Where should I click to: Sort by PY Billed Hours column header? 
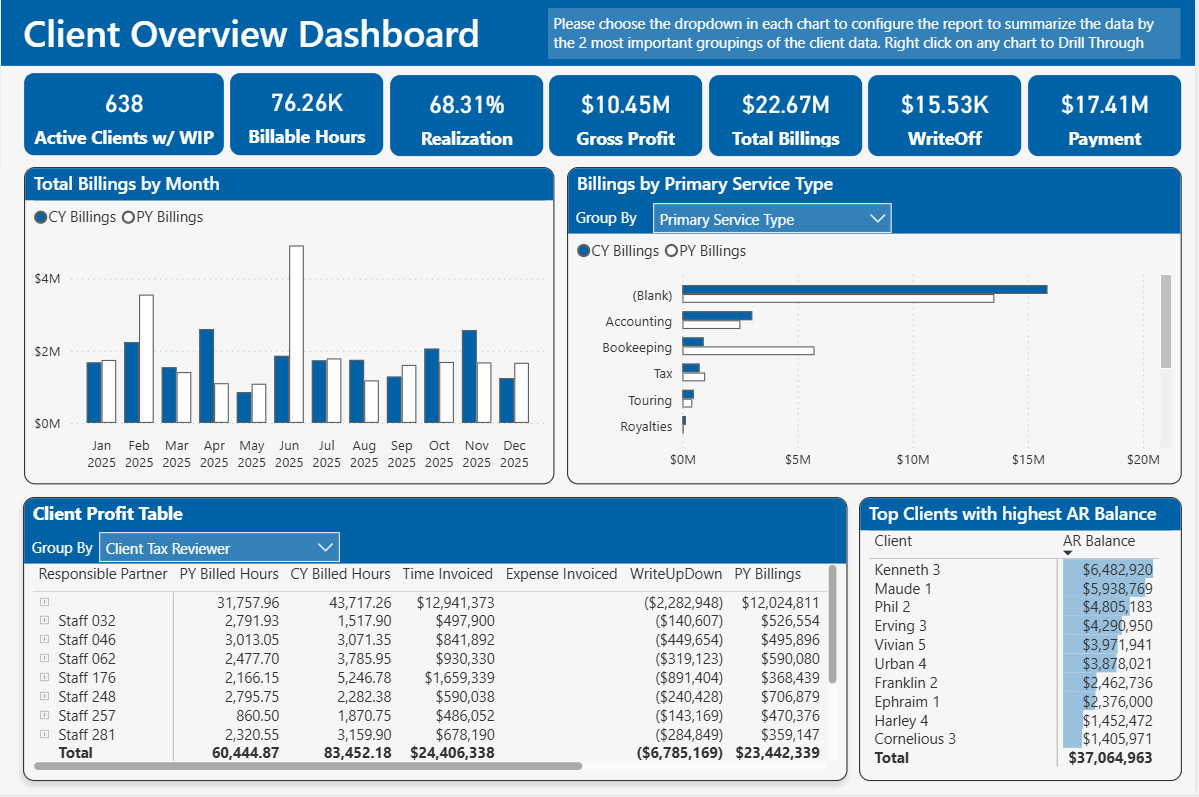click(229, 574)
